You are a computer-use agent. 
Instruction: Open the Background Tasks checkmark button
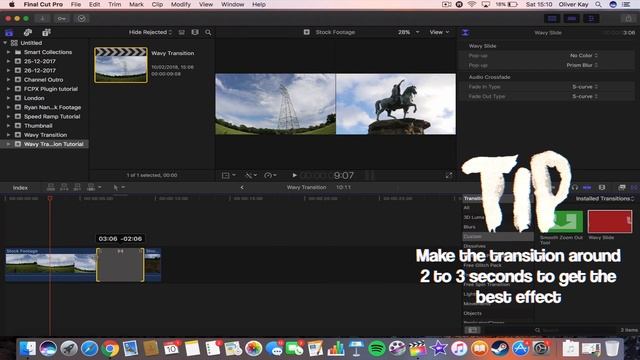(x=81, y=18)
